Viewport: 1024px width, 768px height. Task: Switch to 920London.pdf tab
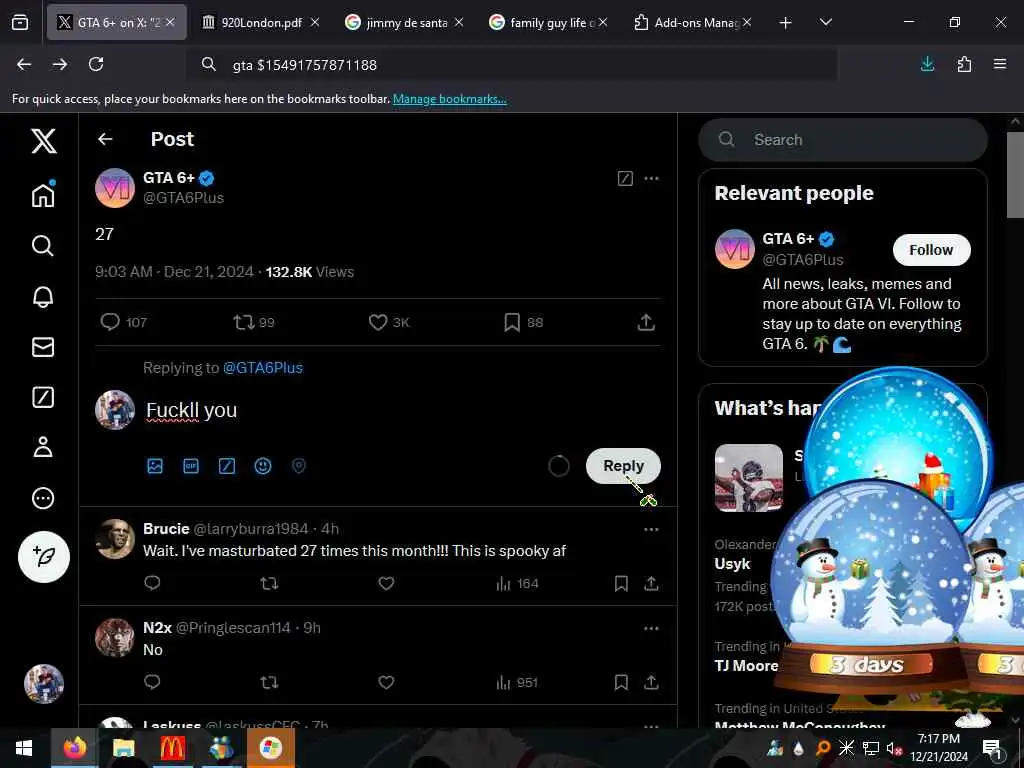click(261, 22)
